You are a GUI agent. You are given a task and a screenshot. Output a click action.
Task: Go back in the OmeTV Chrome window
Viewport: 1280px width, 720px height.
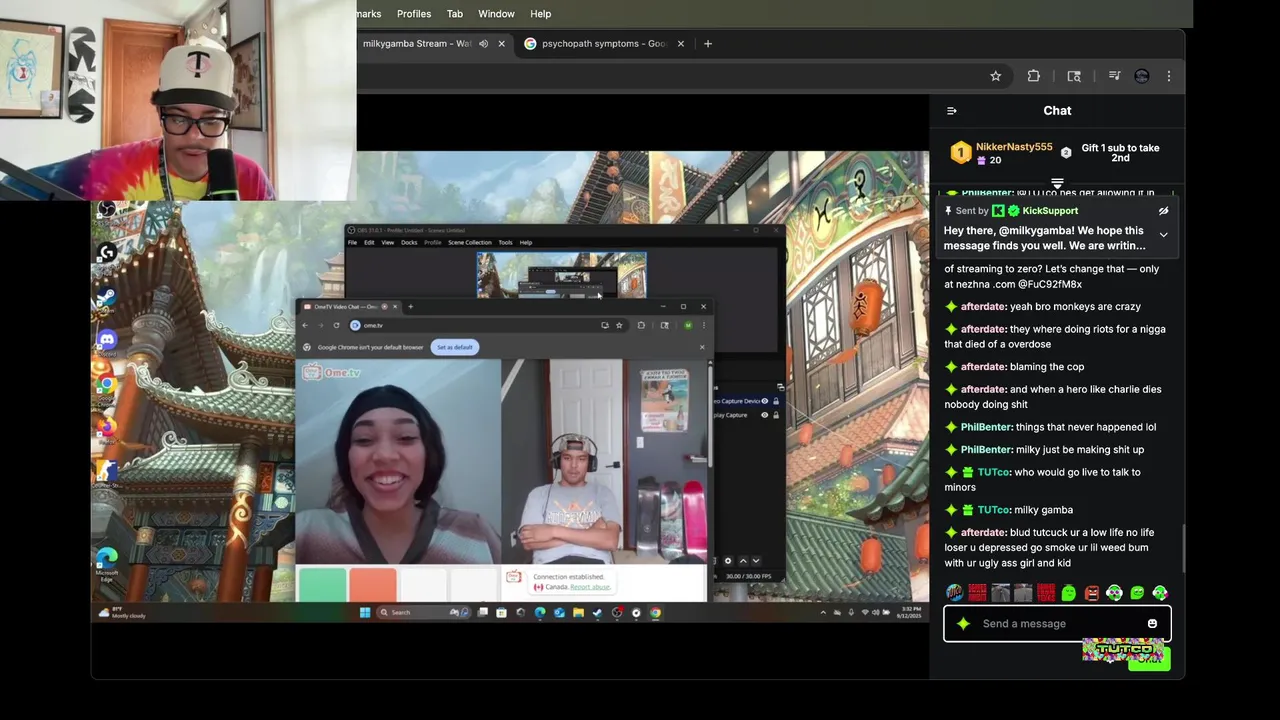(x=306, y=325)
